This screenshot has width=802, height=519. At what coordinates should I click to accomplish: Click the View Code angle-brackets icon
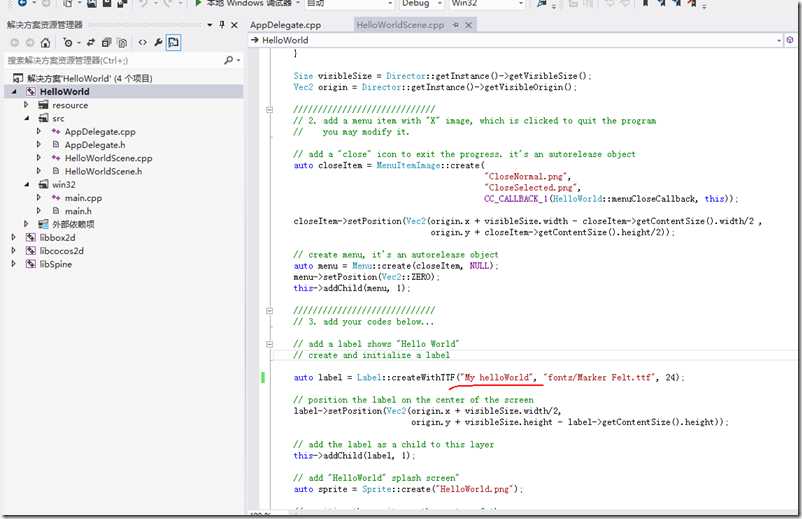click(143, 42)
